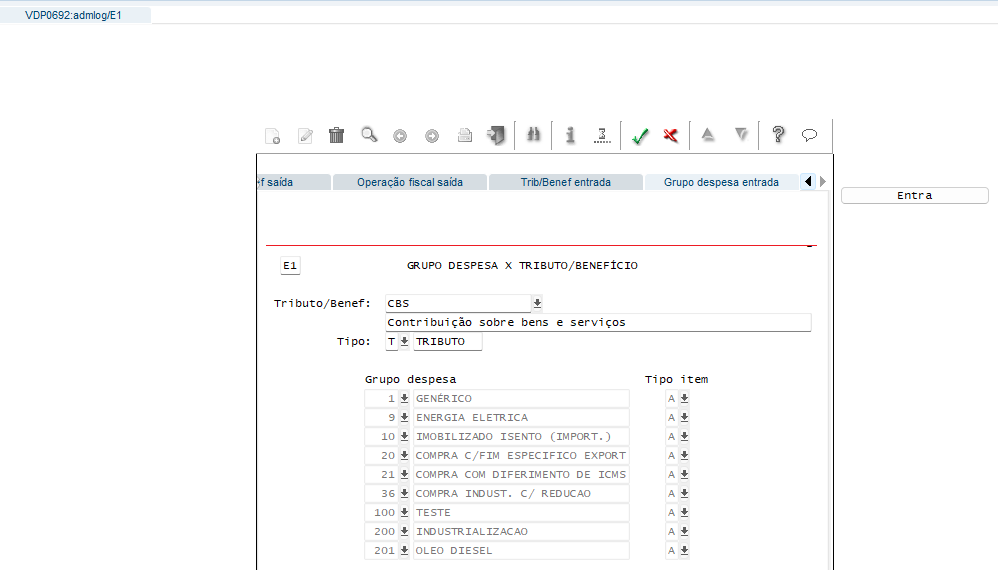Click the Contribuição sobre bens e serviços field
This screenshot has width=998, height=570.
(x=598, y=323)
